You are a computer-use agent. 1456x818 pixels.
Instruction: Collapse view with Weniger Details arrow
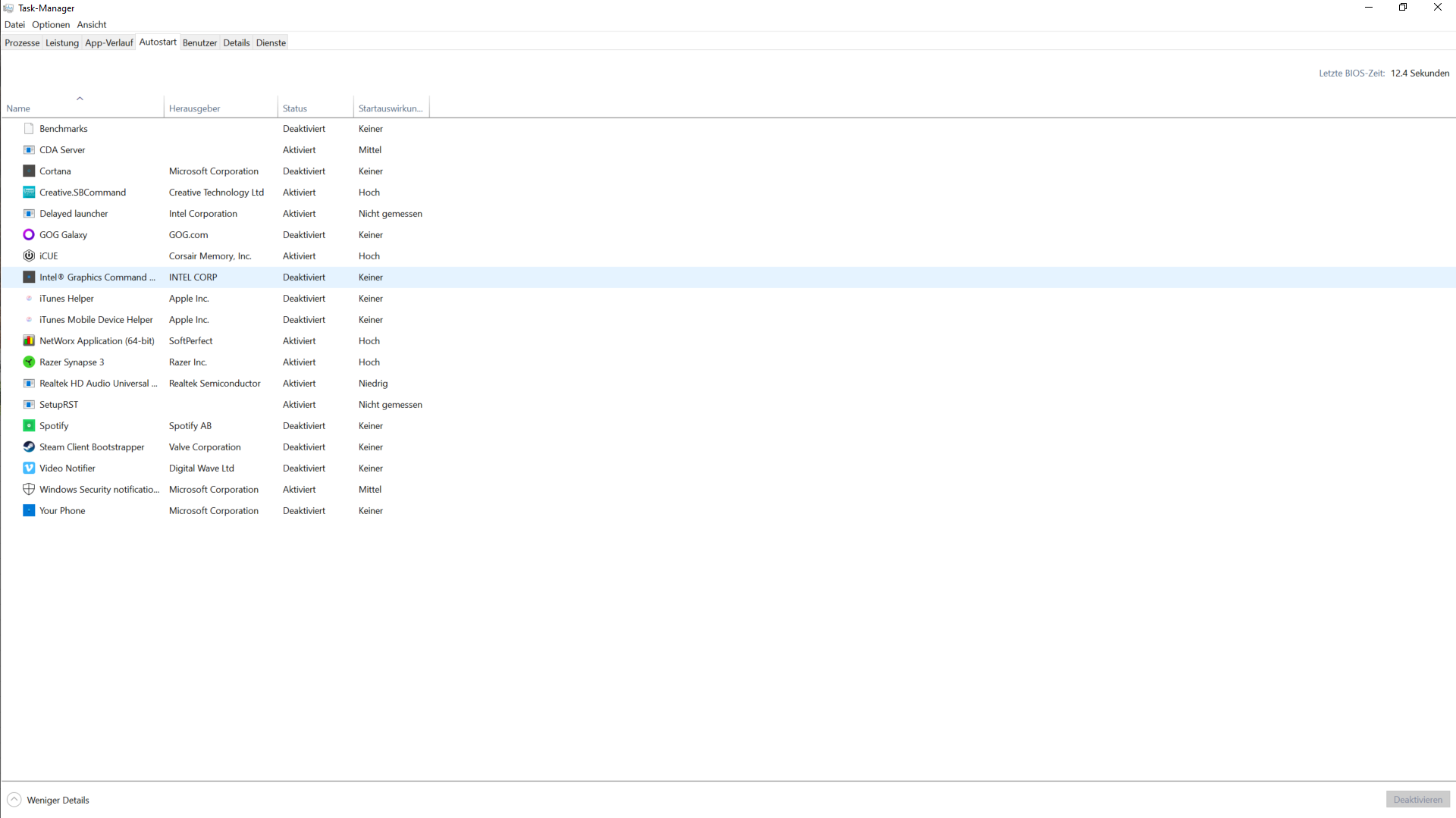click(x=14, y=800)
